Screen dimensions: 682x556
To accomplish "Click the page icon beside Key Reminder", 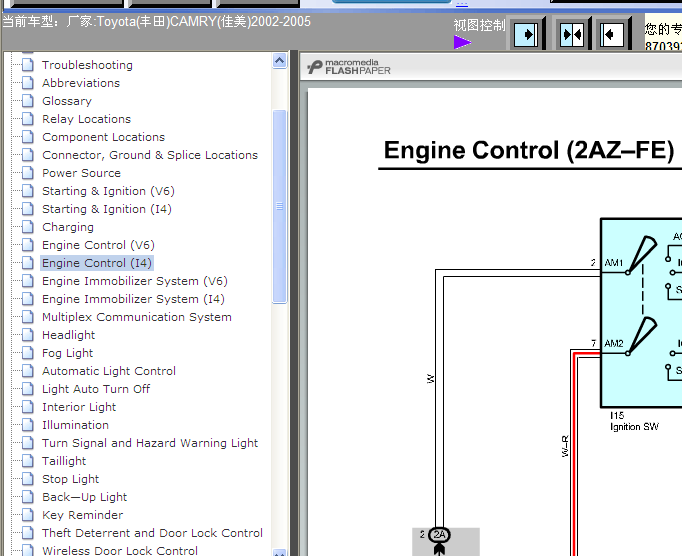I will (x=28, y=515).
